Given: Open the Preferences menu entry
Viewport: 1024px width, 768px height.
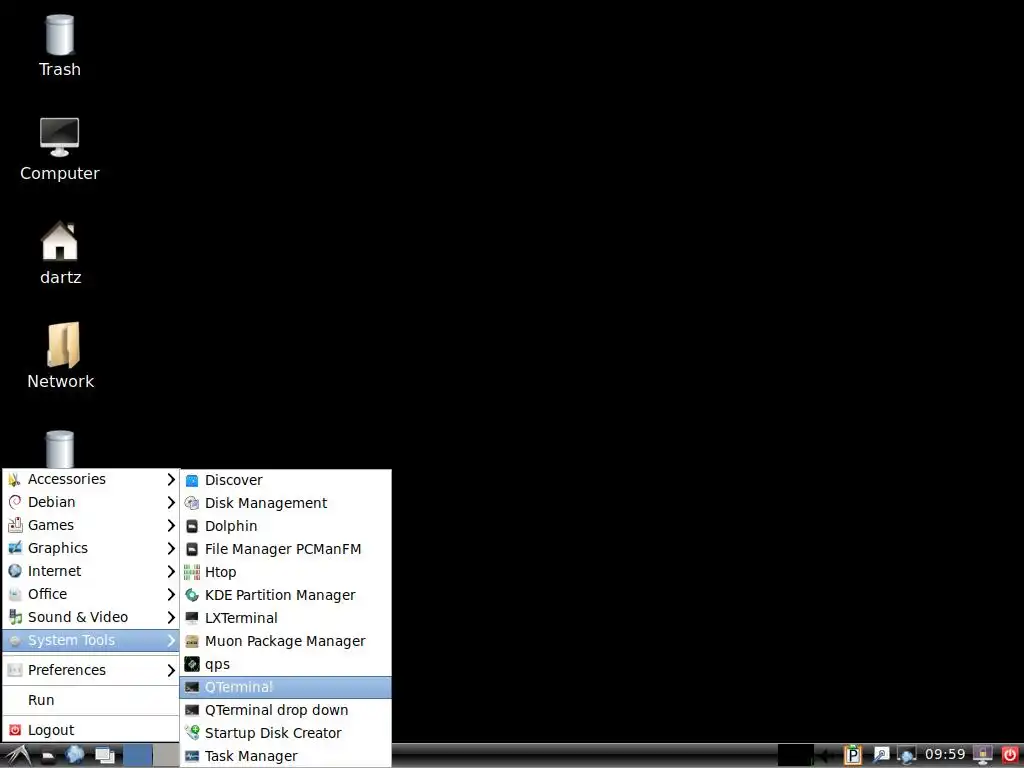Looking at the screenshot, I should 91,670.
